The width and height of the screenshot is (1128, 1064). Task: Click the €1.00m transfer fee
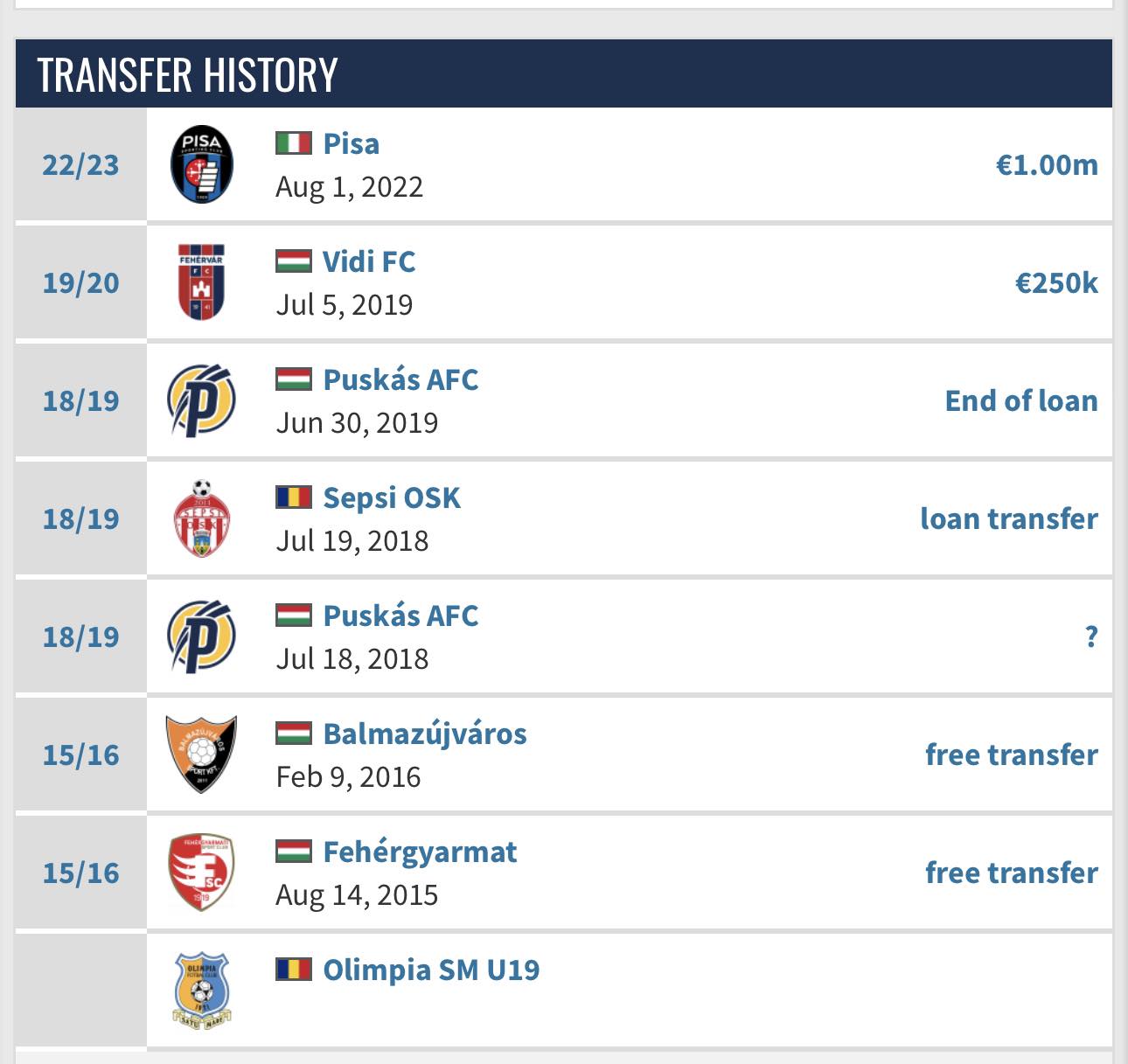[x=1047, y=164]
